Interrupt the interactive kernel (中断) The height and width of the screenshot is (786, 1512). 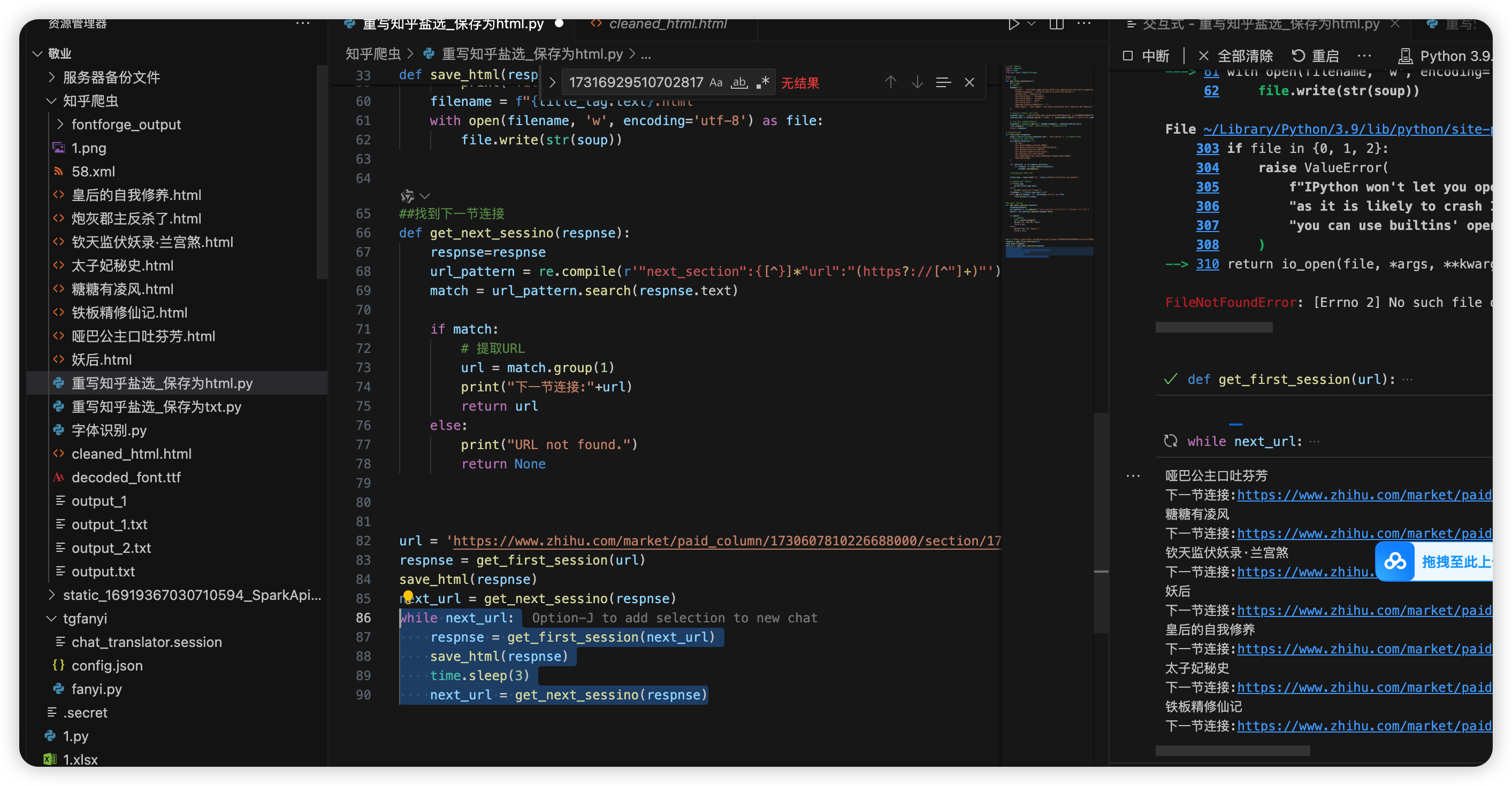[x=1147, y=56]
